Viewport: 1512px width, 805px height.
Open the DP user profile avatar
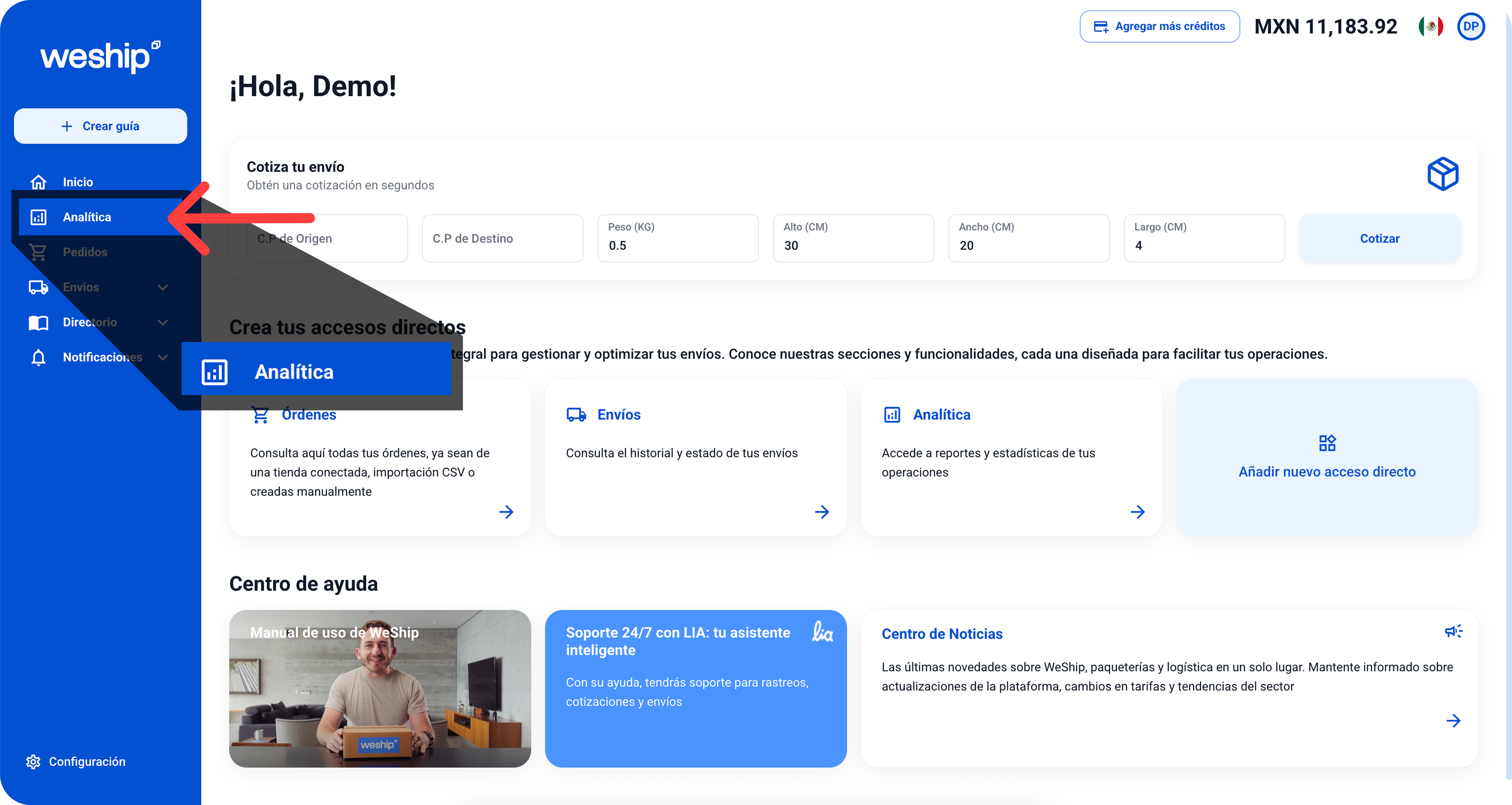point(1470,26)
